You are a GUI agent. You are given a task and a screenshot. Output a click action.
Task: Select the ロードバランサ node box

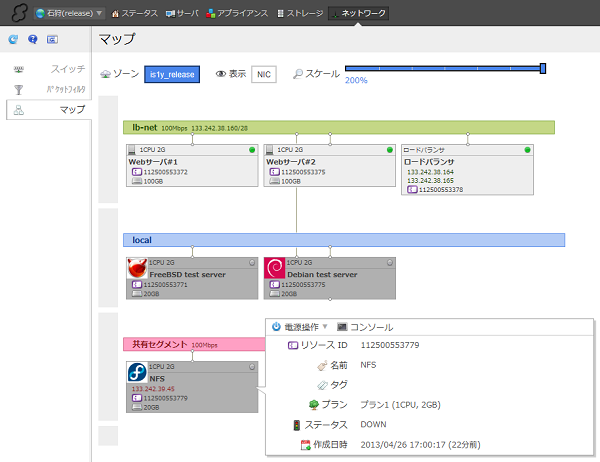466,169
